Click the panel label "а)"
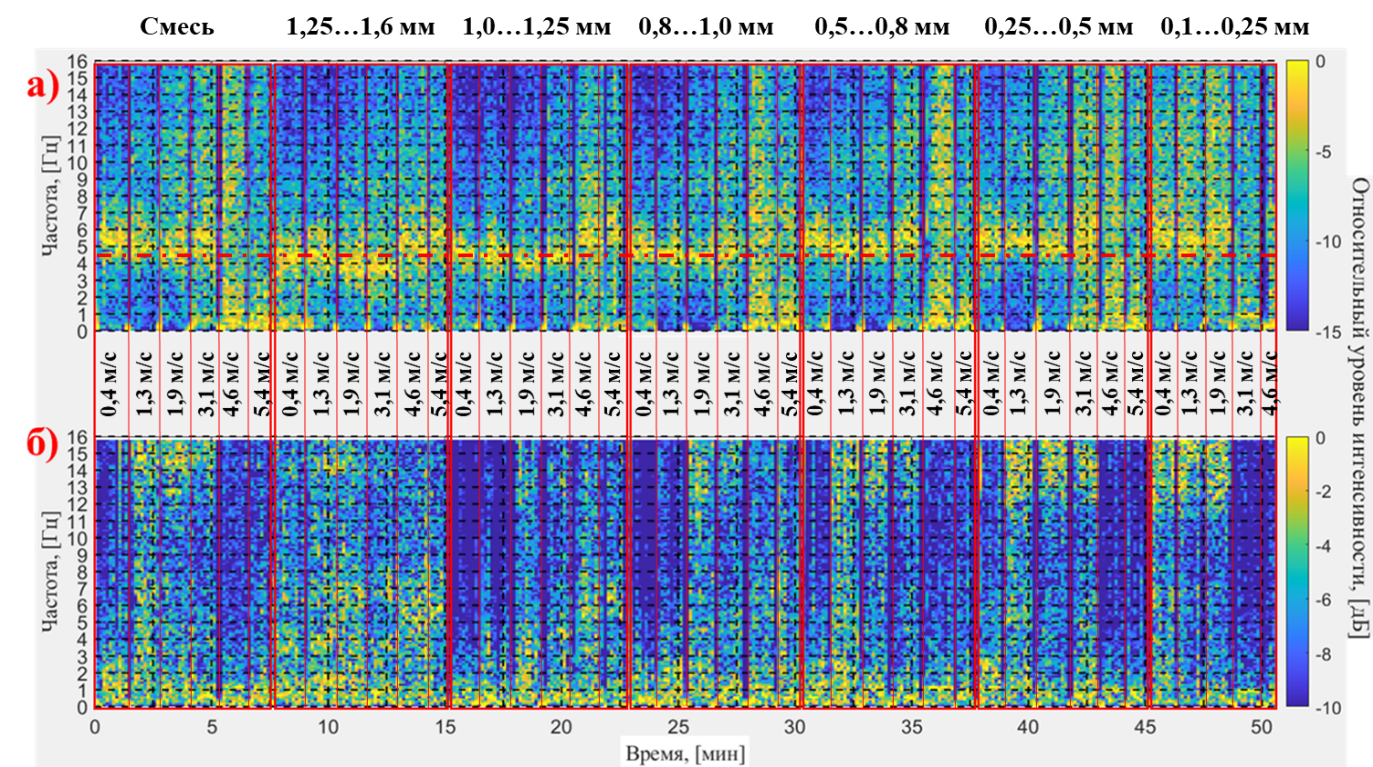This screenshot has height=767, width=1373. point(43,88)
